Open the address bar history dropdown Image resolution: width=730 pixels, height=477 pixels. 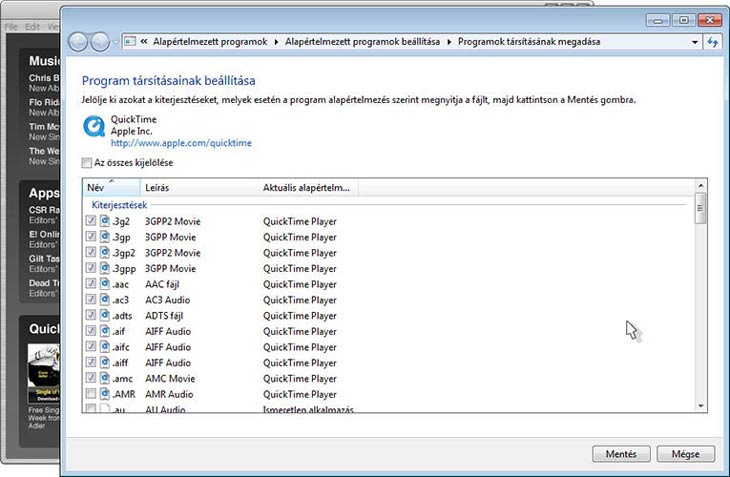point(695,42)
